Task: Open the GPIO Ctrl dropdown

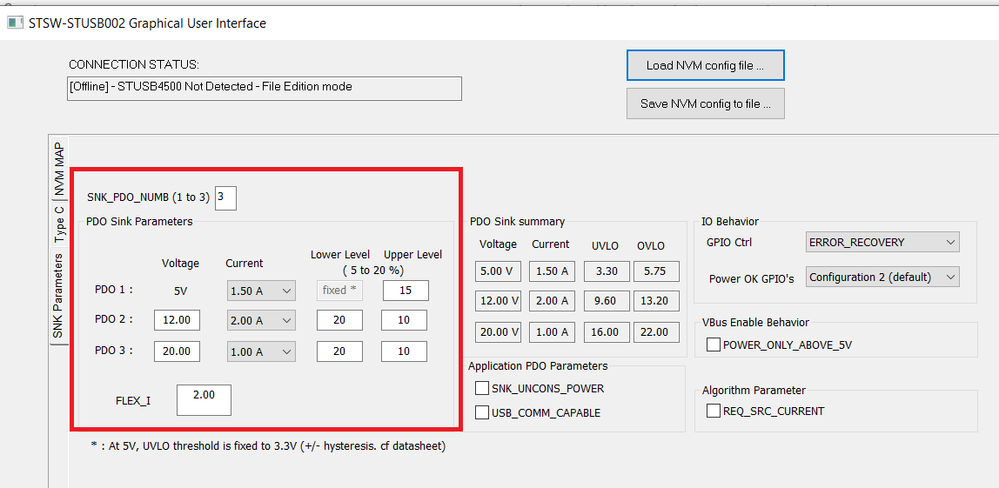Action: coord(882,242)
